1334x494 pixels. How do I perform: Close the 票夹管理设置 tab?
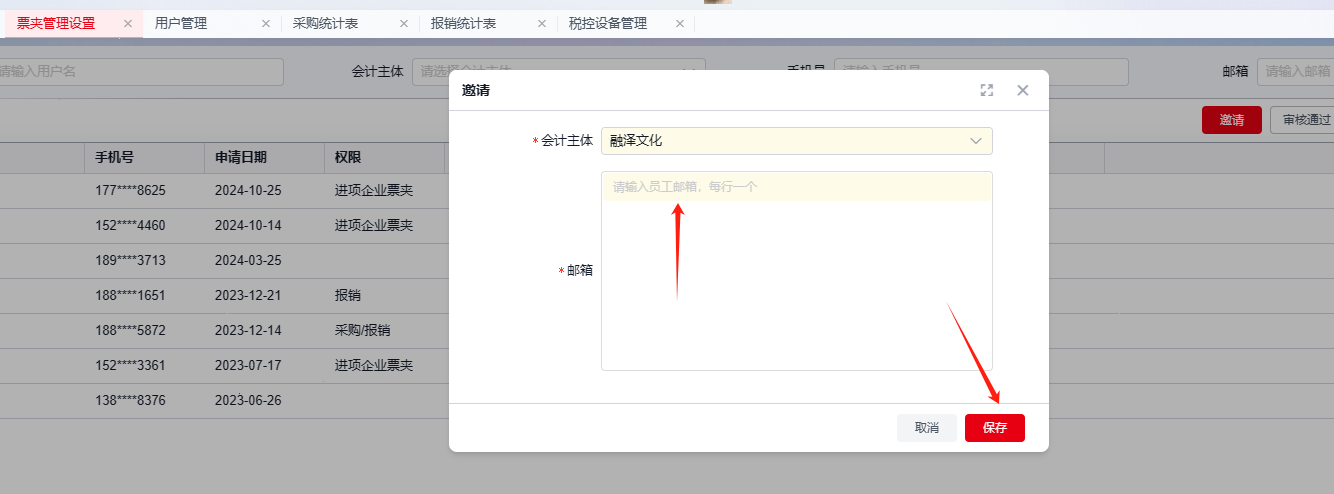128,24
